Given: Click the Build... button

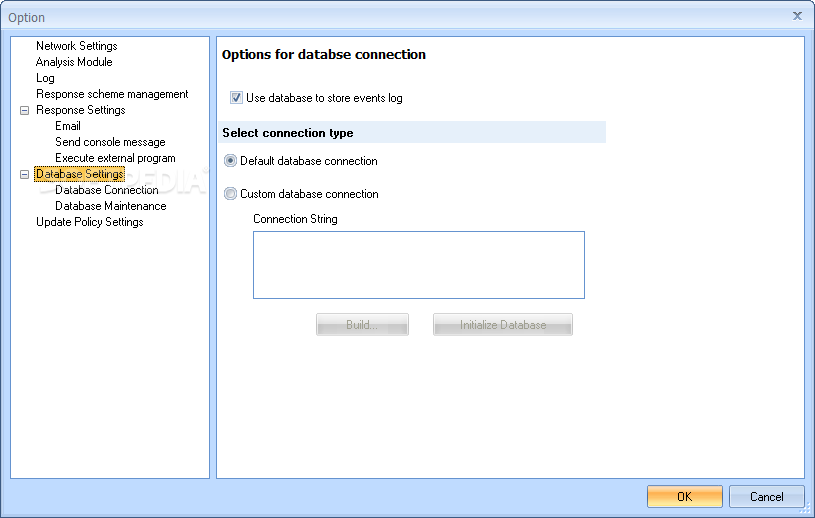Looking at the screenshot, I should click(x=362, y=325).
